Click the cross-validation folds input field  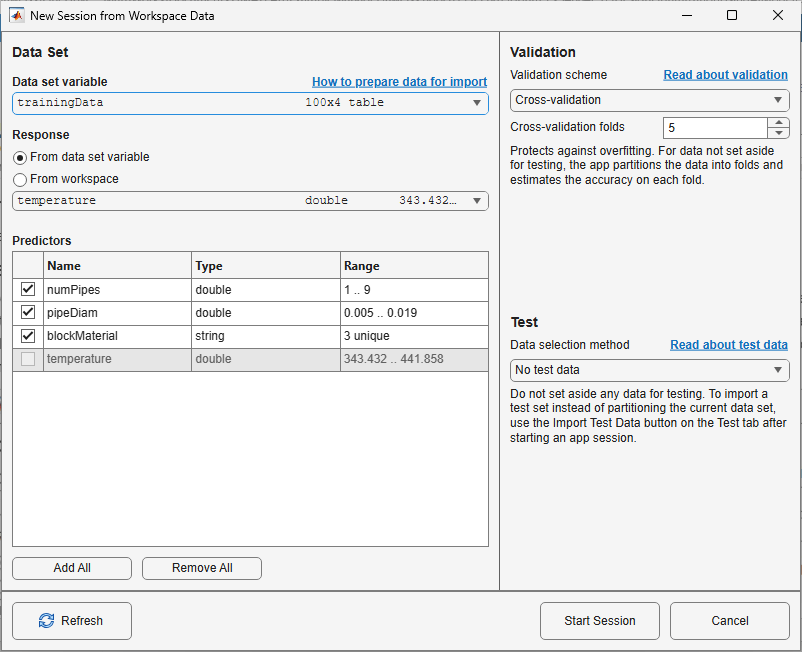715,128
